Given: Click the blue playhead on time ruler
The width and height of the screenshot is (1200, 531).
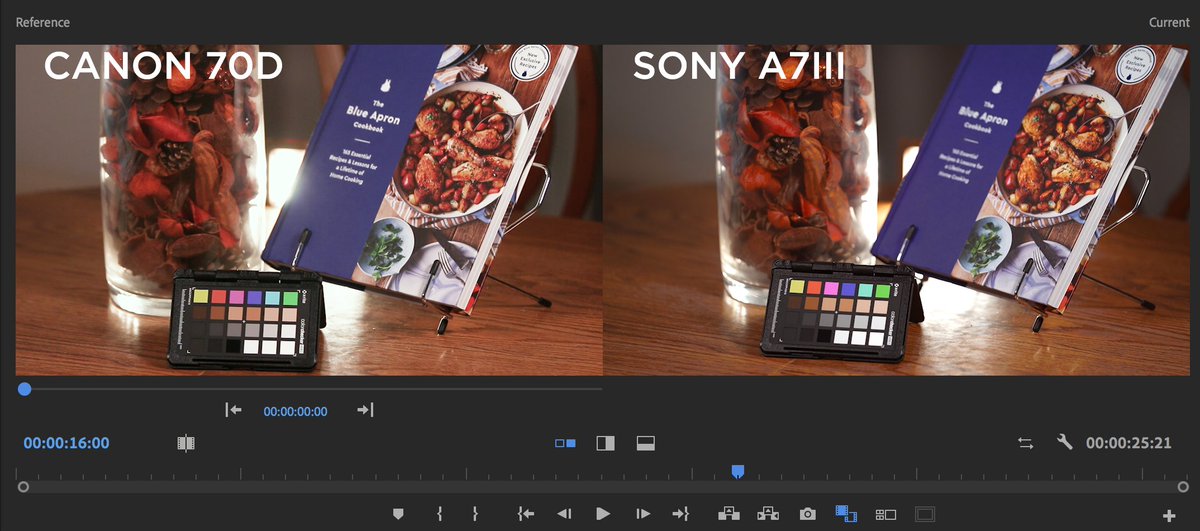Looking at the screenshot, I should pos(738,470).
